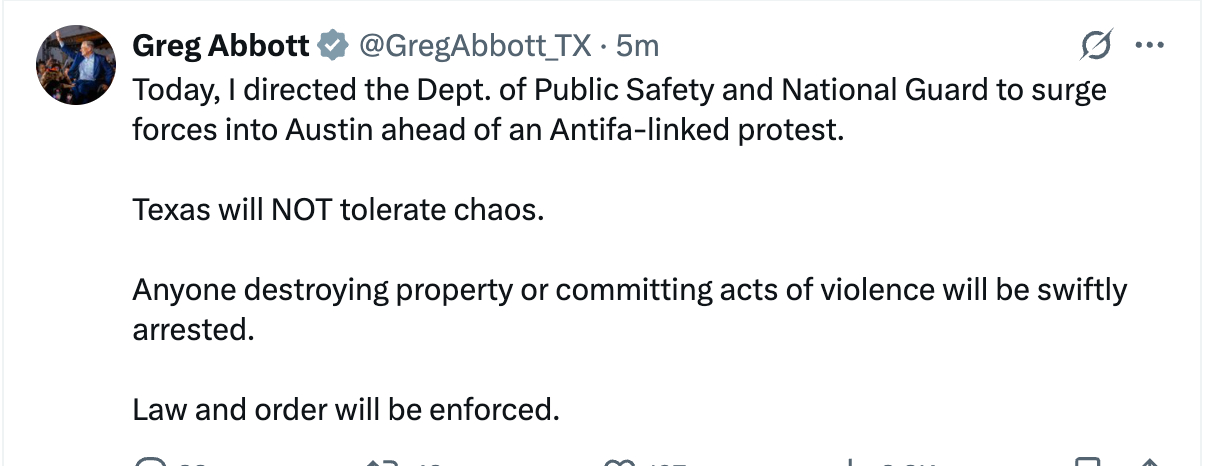
Task: Open the @GregAbbott_TX handle link
Action: tap(476, 46)
